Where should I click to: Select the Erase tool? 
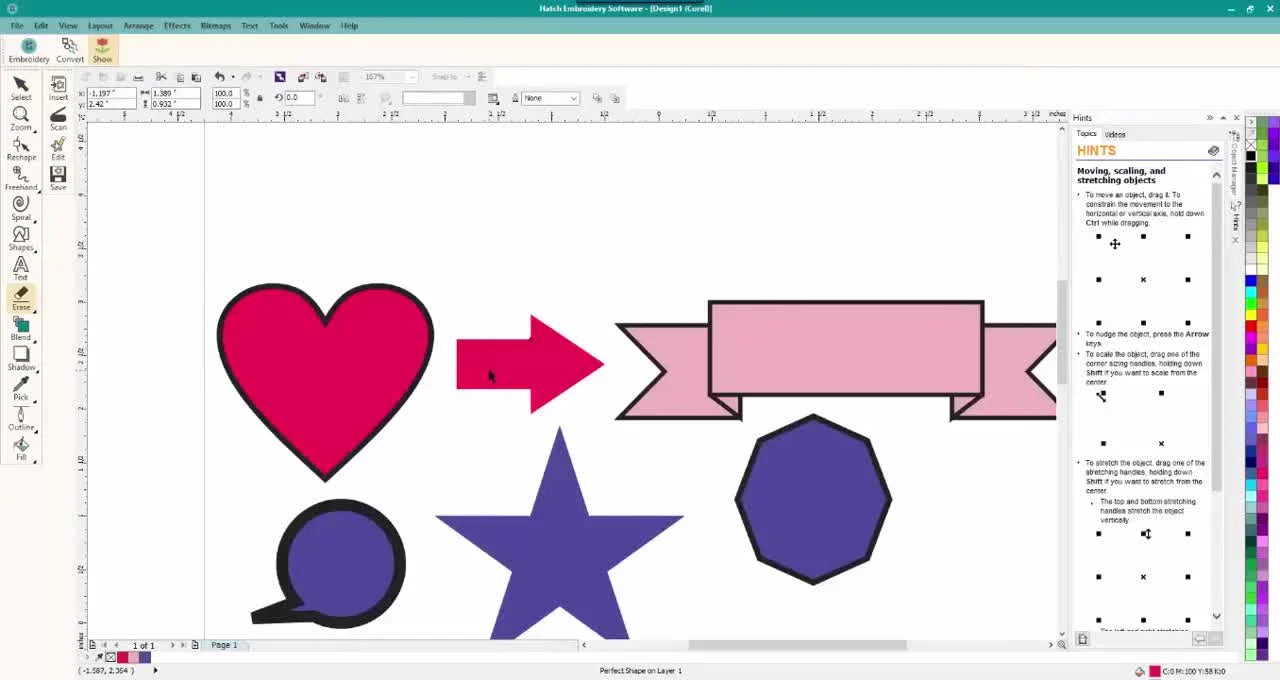[x=21, y=299]
